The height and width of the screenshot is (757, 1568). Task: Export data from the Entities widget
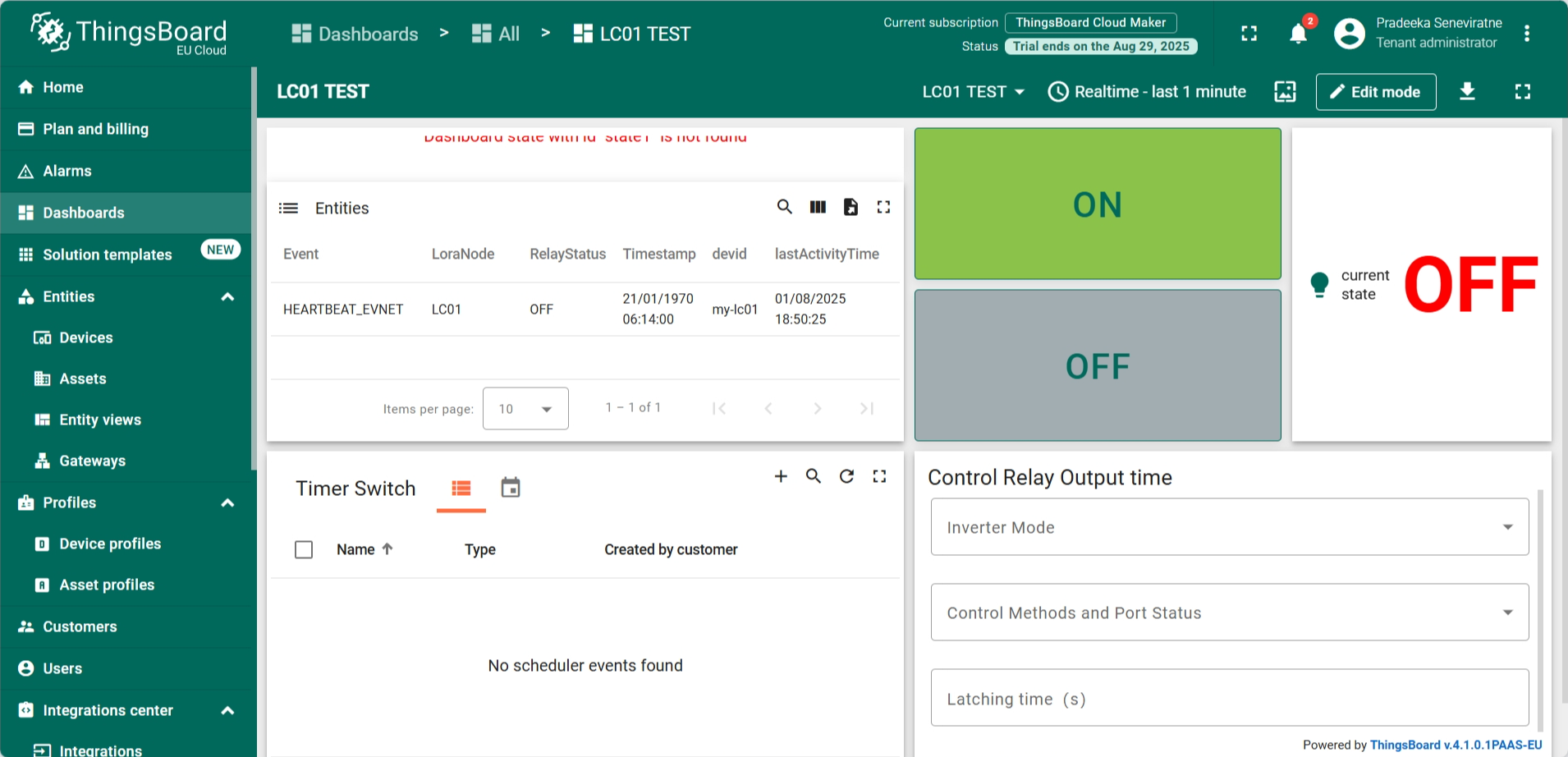850,207
